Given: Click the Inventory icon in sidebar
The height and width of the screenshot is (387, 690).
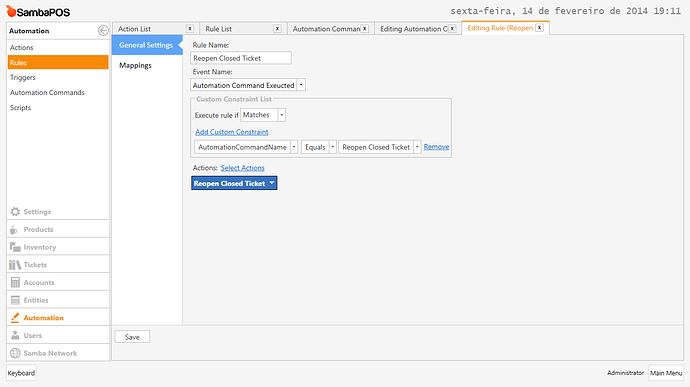Looking at the screenshot, I should [x=15, y=247].
